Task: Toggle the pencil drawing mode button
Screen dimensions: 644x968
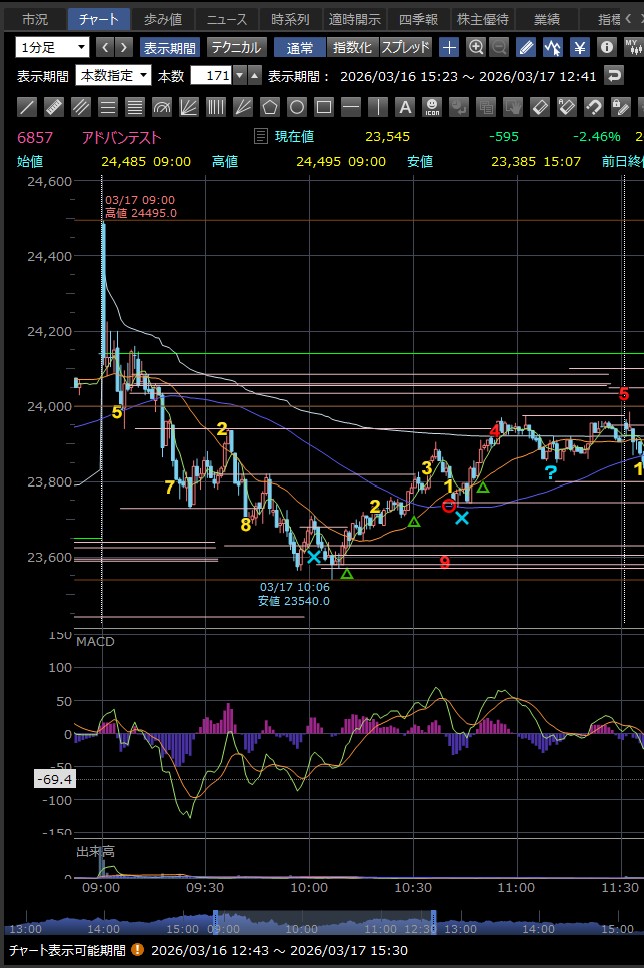Action: tap(526, 47)
